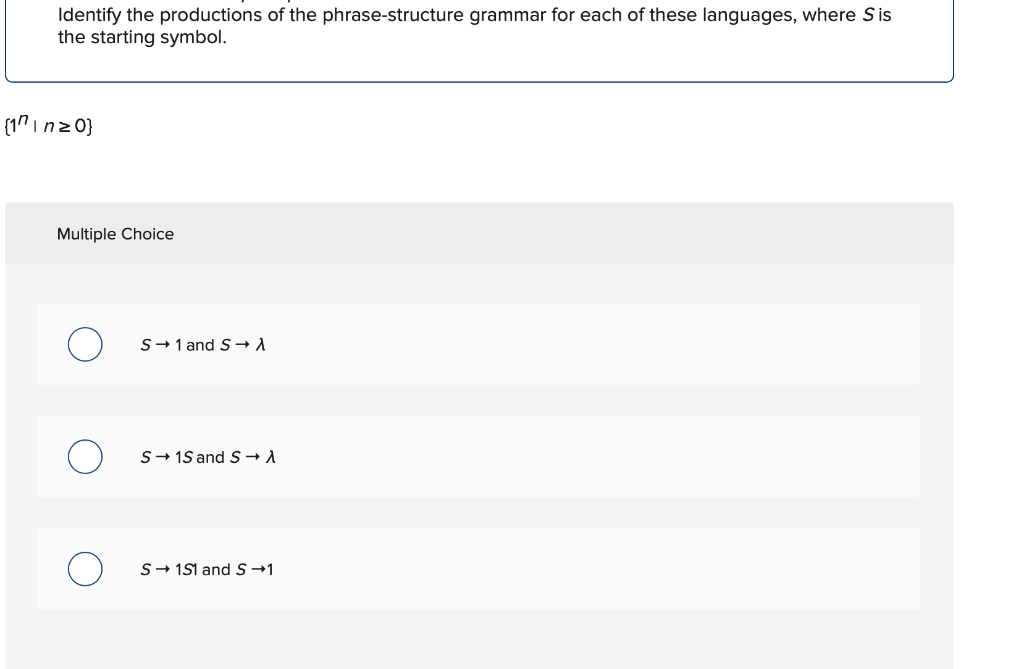Viewport: 1024px width, 669px height.
Task: Click the Multiple Choice section header
Action: coord(116,234)
